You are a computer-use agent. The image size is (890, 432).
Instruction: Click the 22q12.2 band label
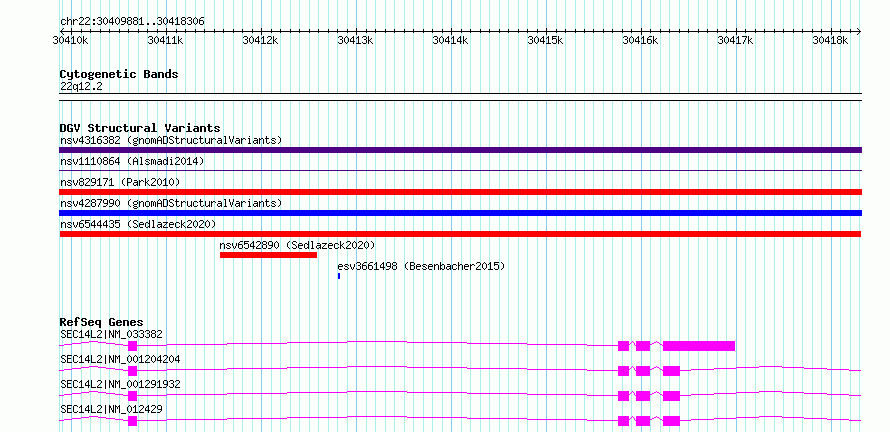point(81,87)
